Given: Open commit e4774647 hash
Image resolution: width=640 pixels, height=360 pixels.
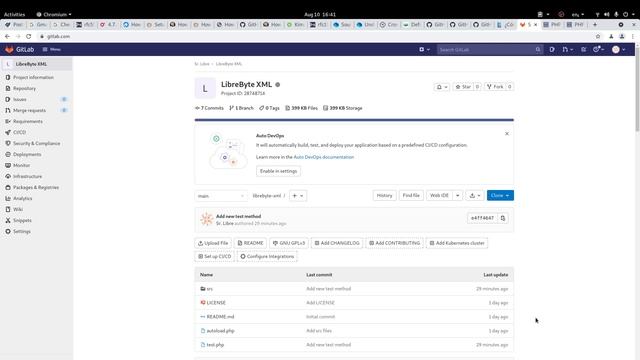Looking at the screenshot, I should 482,218.
